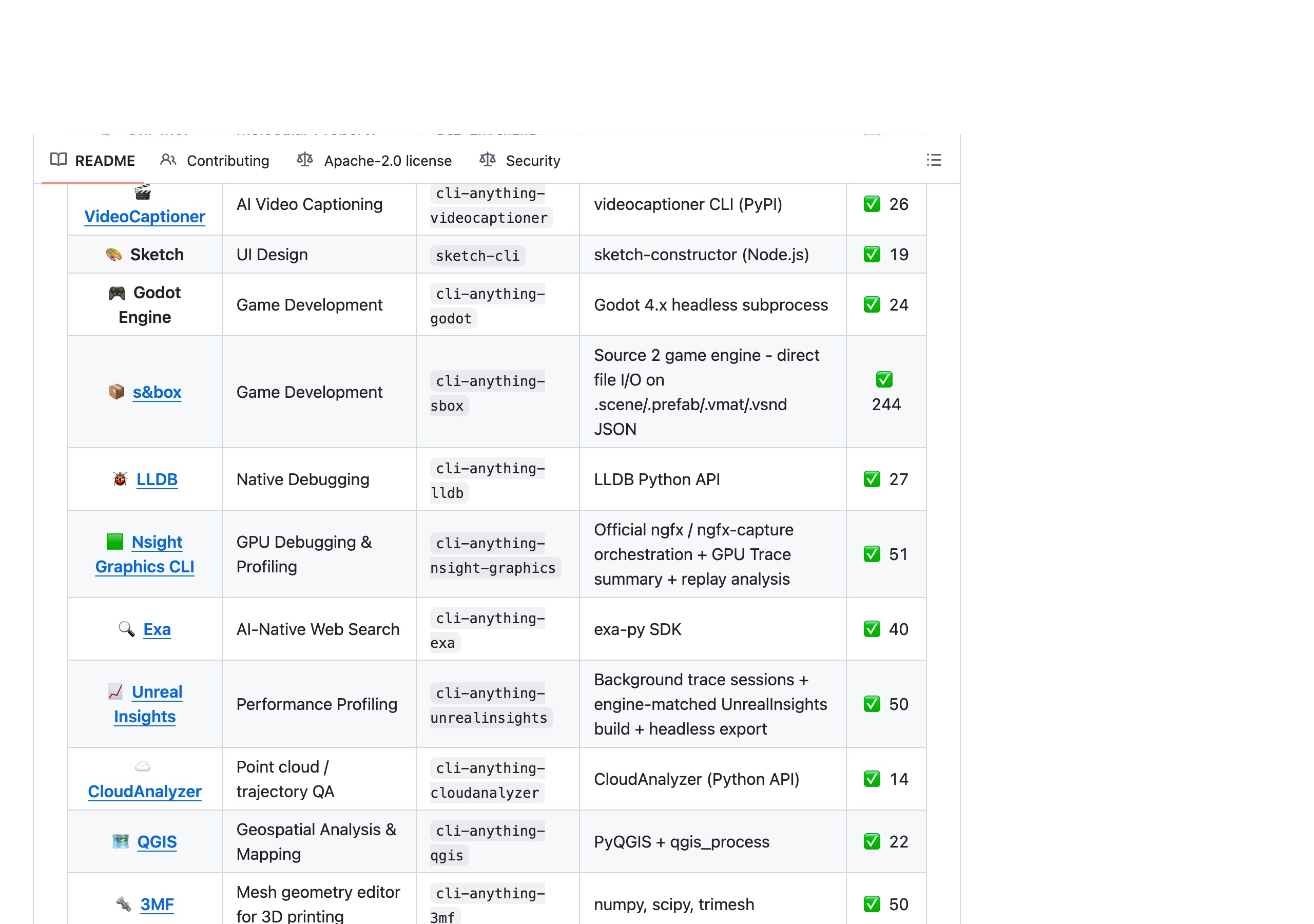The image size is (1314, 924).
Task: Open the Contributing tab
Action: (215, 160)
